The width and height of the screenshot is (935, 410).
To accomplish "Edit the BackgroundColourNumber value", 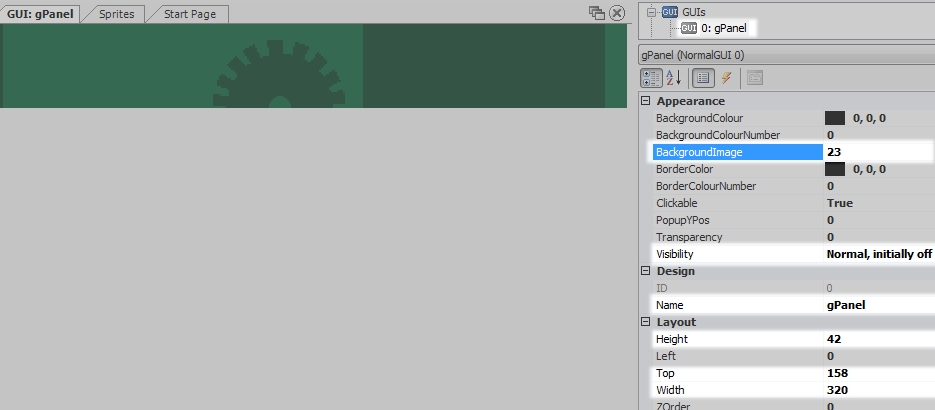I will tap(879, 135).
